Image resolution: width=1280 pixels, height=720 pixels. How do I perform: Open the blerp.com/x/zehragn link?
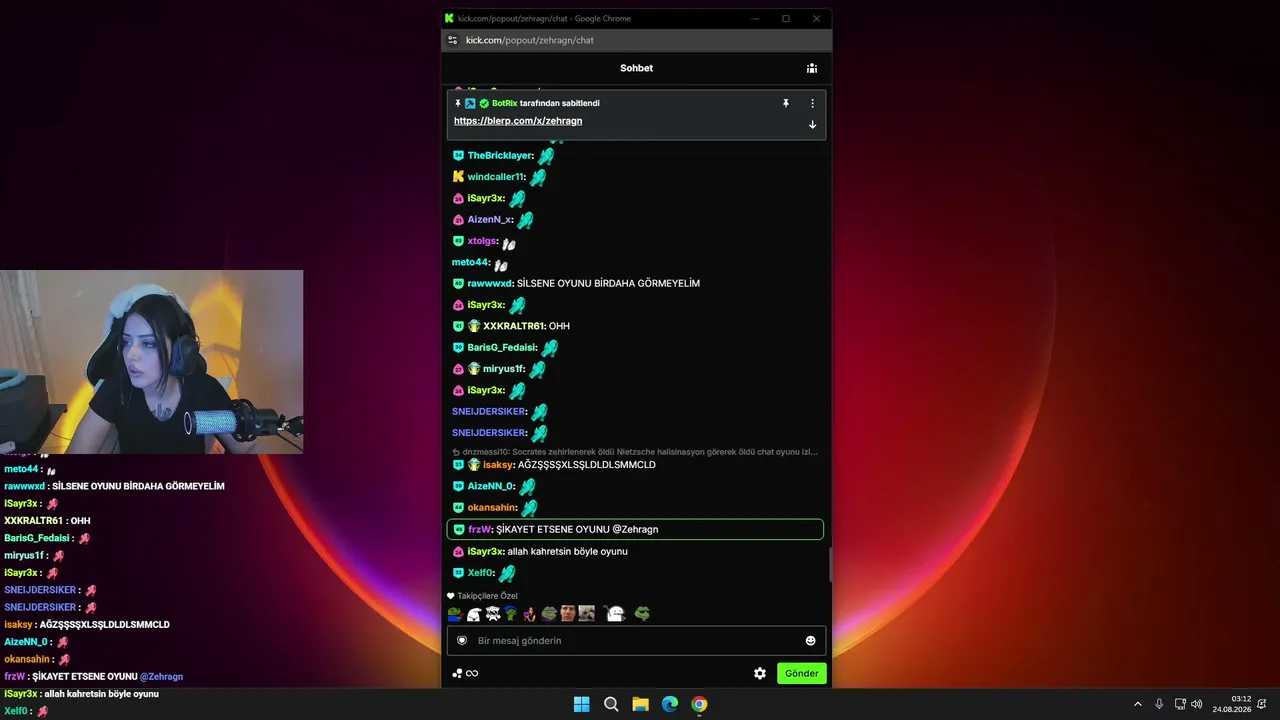point(518,121)
